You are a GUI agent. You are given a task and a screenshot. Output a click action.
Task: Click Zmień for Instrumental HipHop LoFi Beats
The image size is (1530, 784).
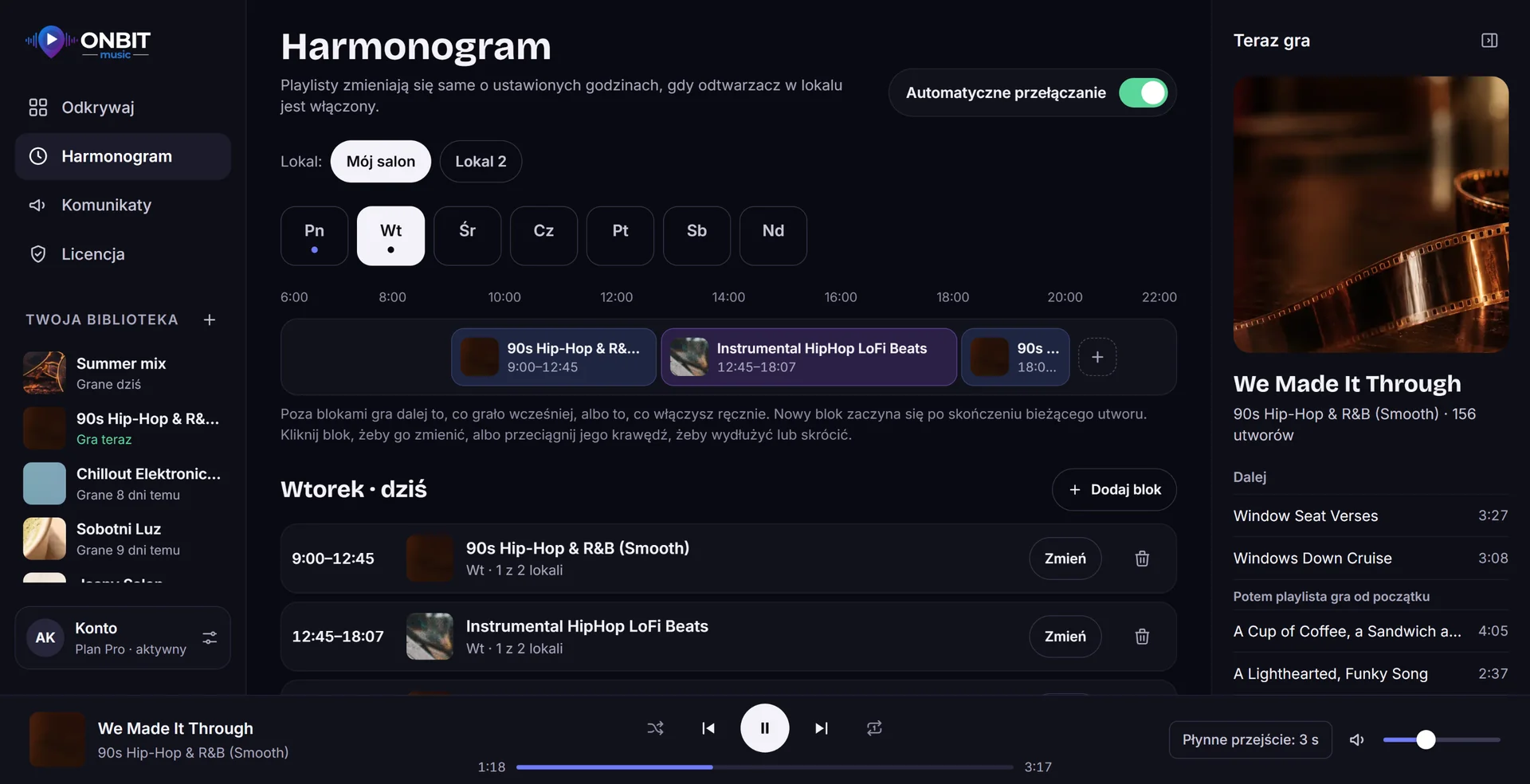(x=1065, y=637)
